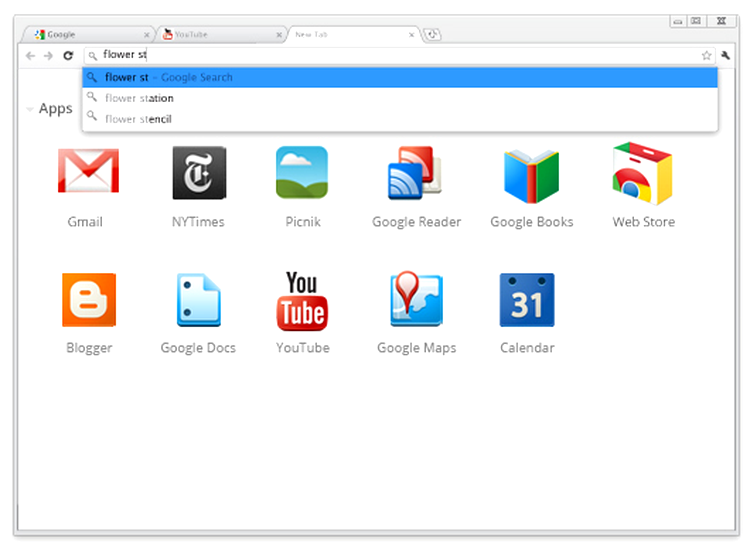Switch to the YouTube tab

(x=221, y=34)
